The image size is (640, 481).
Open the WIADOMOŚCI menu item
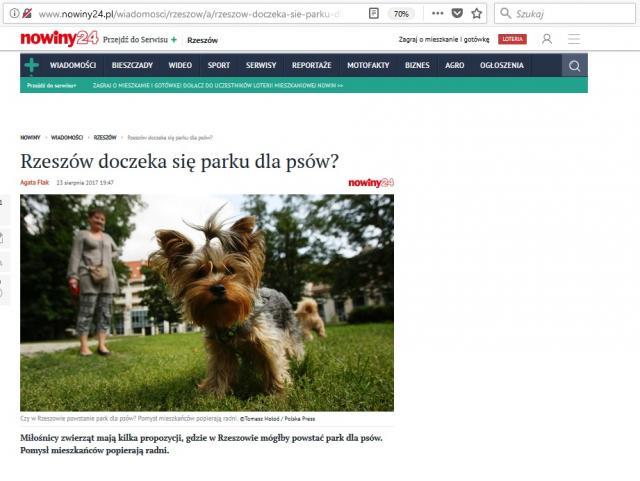tap(73, 66)
